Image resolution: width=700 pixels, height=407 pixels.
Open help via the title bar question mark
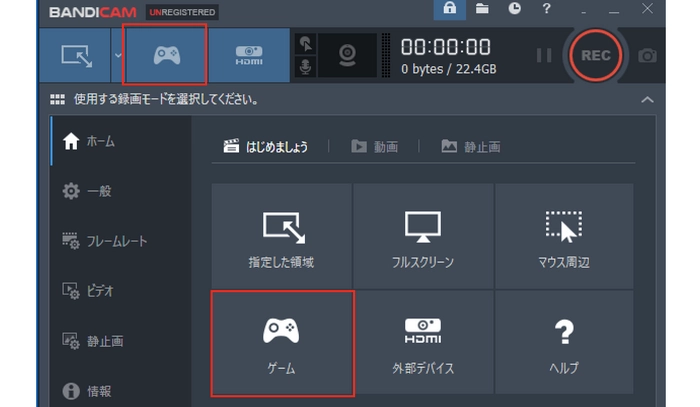tap(546, 8)
